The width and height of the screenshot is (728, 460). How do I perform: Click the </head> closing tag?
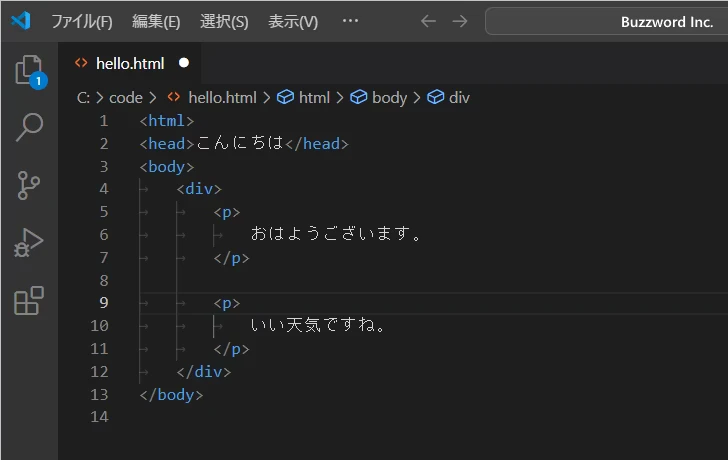[x=317, y=144]
